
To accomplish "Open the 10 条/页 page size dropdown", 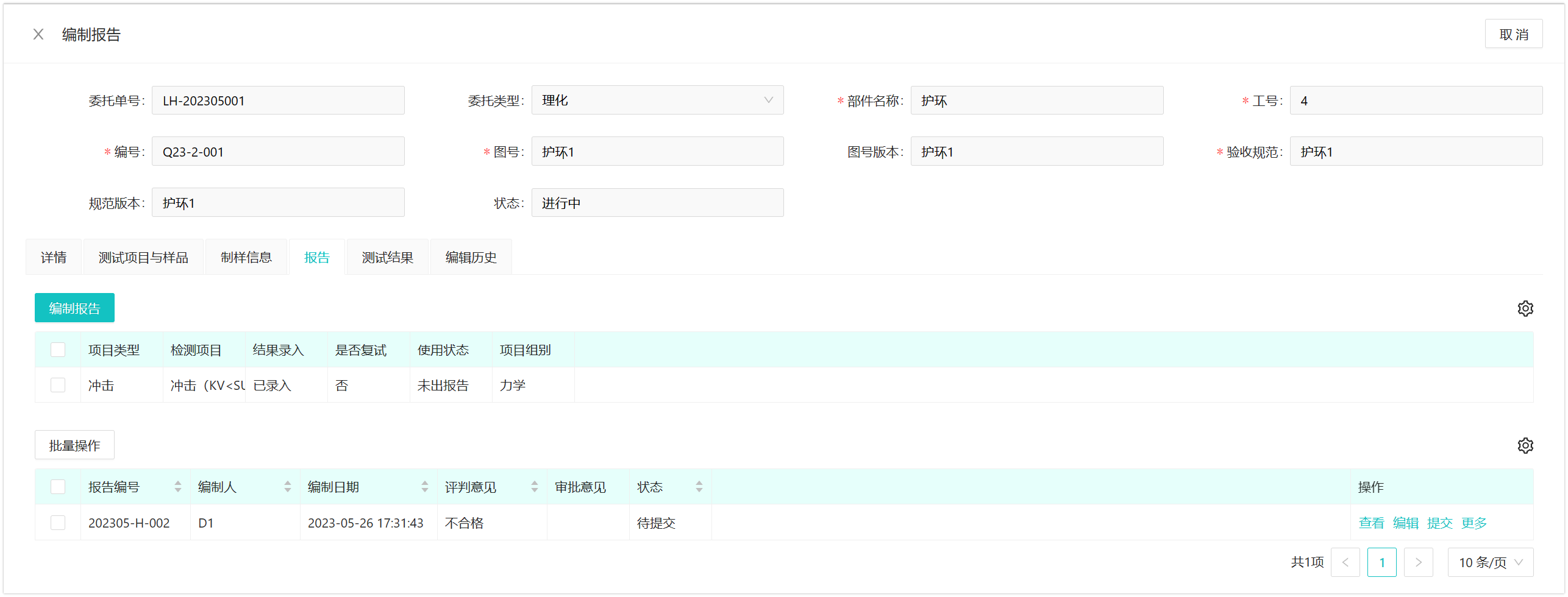I will coord(1490,562).
